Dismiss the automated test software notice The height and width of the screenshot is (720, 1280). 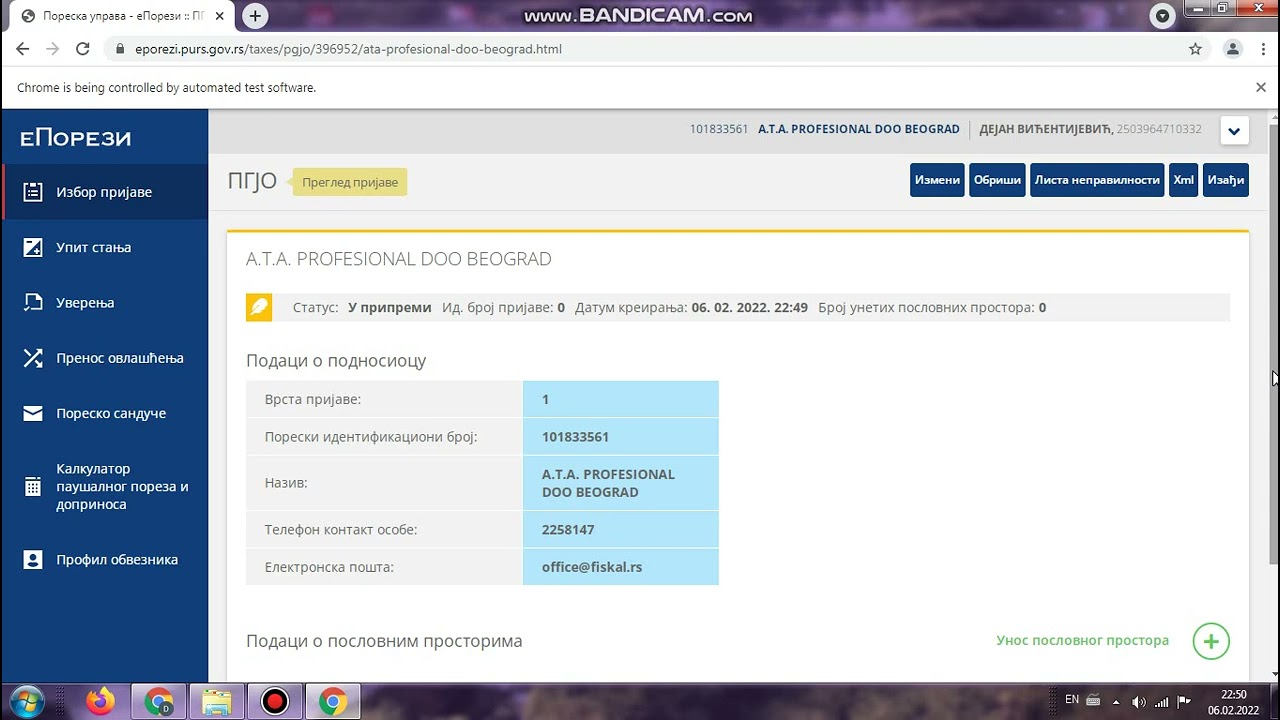1261,88
